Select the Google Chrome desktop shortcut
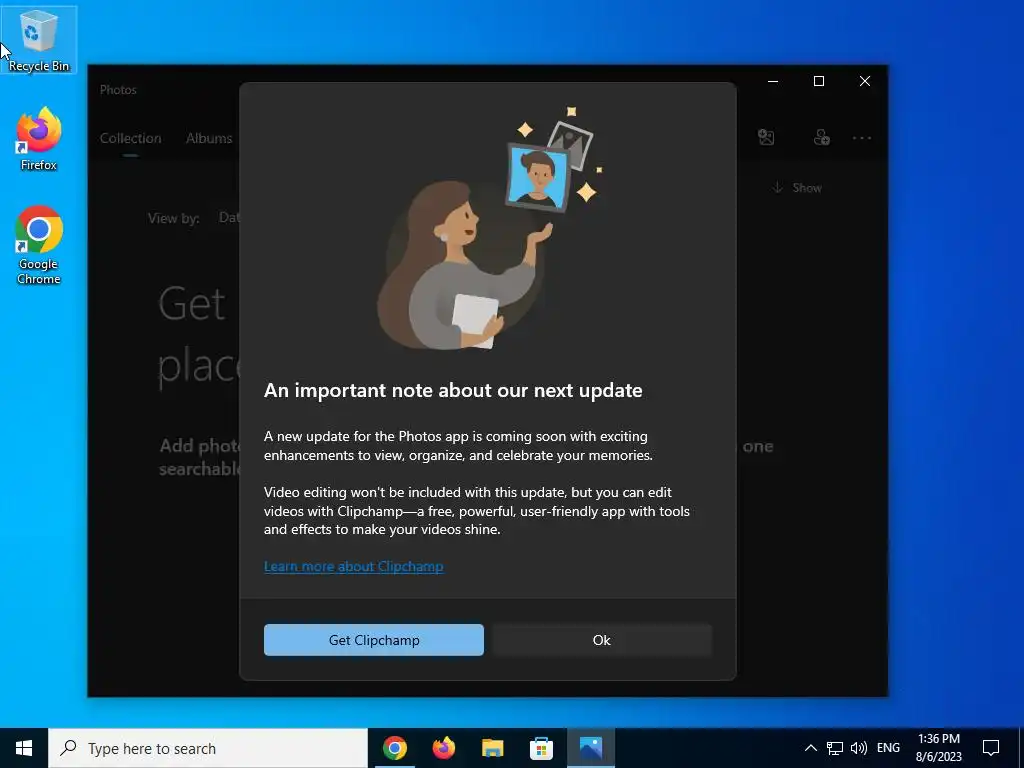Viewport: 1024px width, 768px height. pyautogui.click(x=39, y=245)
